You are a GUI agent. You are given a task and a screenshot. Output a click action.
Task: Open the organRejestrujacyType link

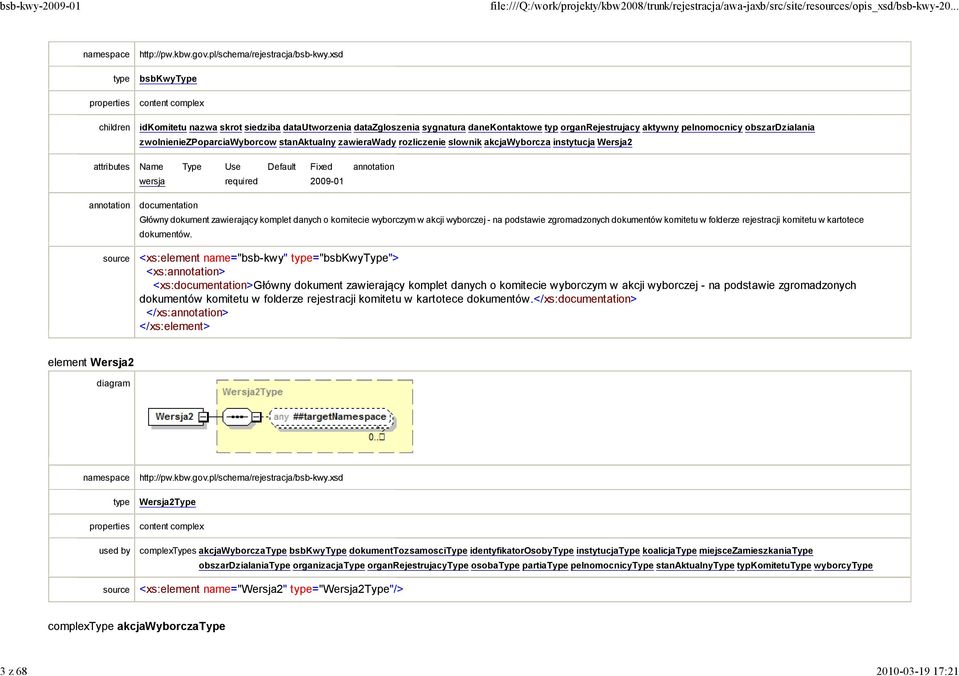tap(418, 565)
